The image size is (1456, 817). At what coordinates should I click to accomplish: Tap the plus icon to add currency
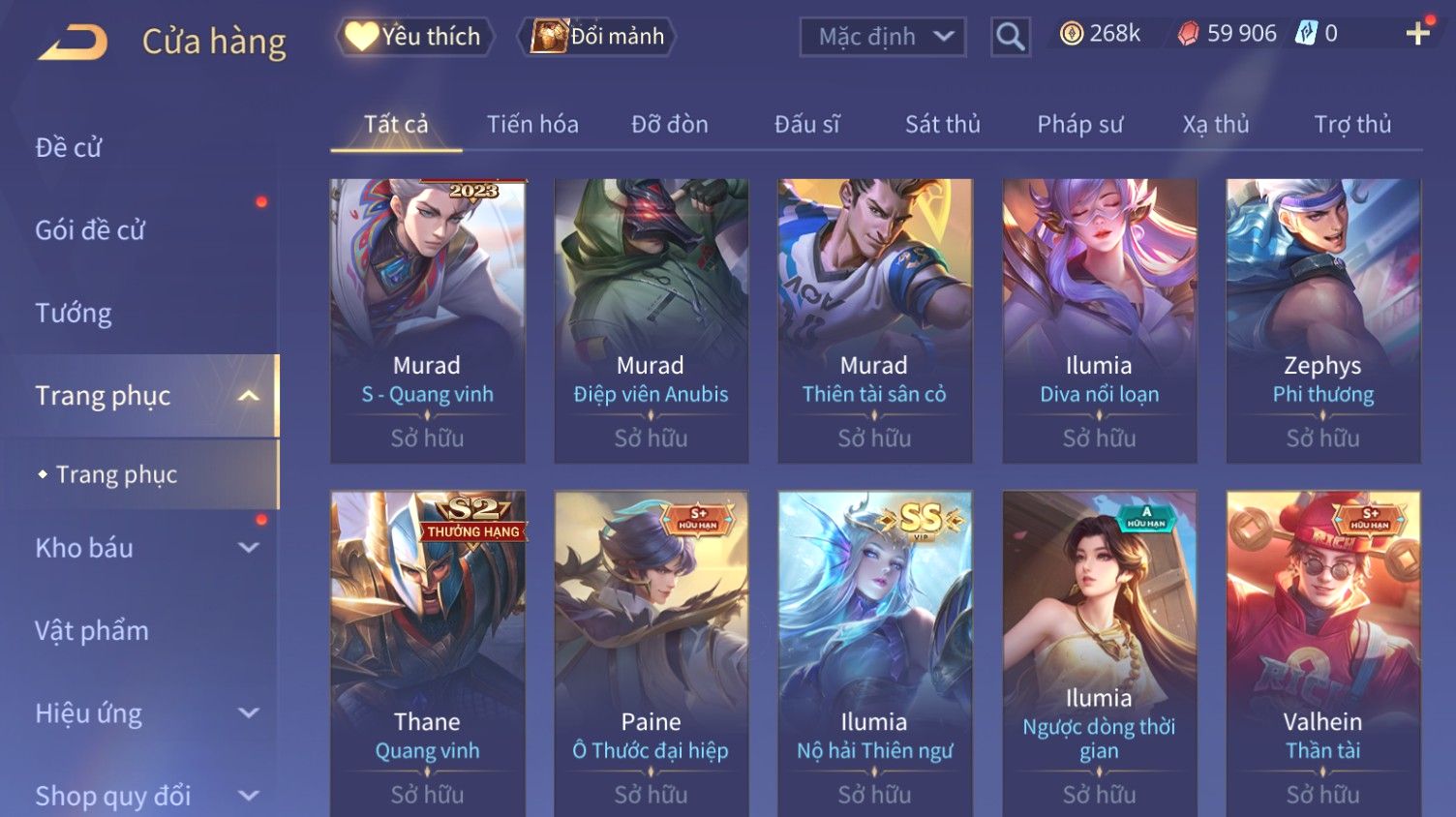(x=1418, y=34)
